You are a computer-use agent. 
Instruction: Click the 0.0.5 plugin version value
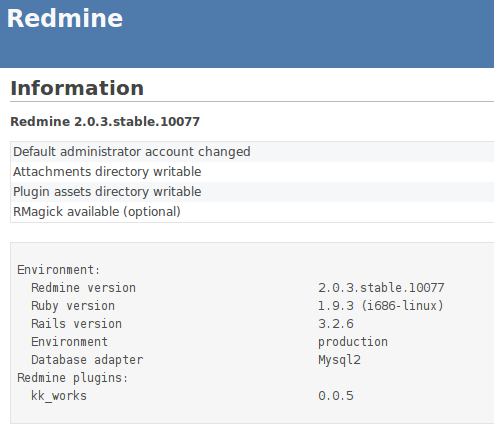(x=336, y=396)
